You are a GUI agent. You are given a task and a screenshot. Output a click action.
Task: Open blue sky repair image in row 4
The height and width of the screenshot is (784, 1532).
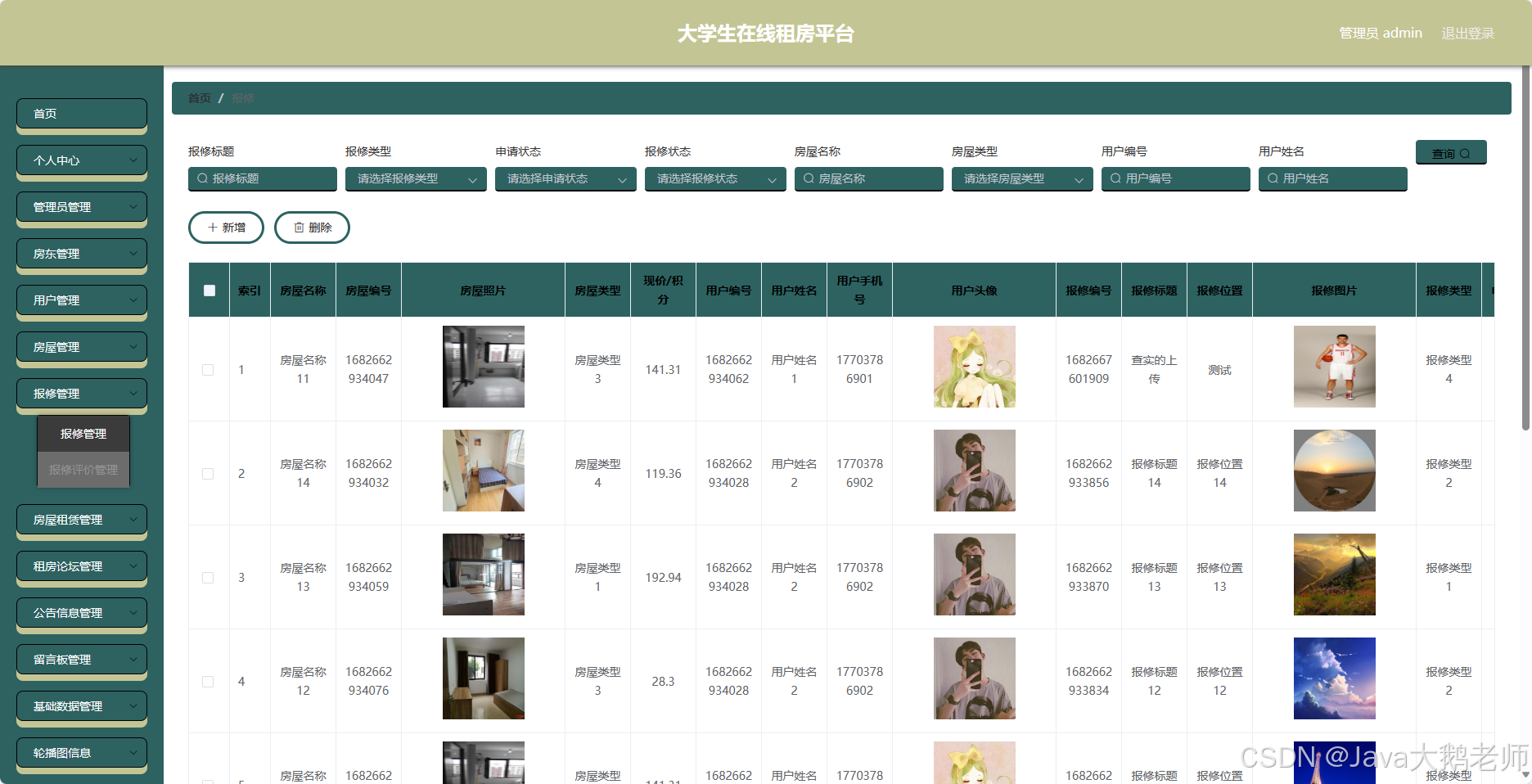1335,678
